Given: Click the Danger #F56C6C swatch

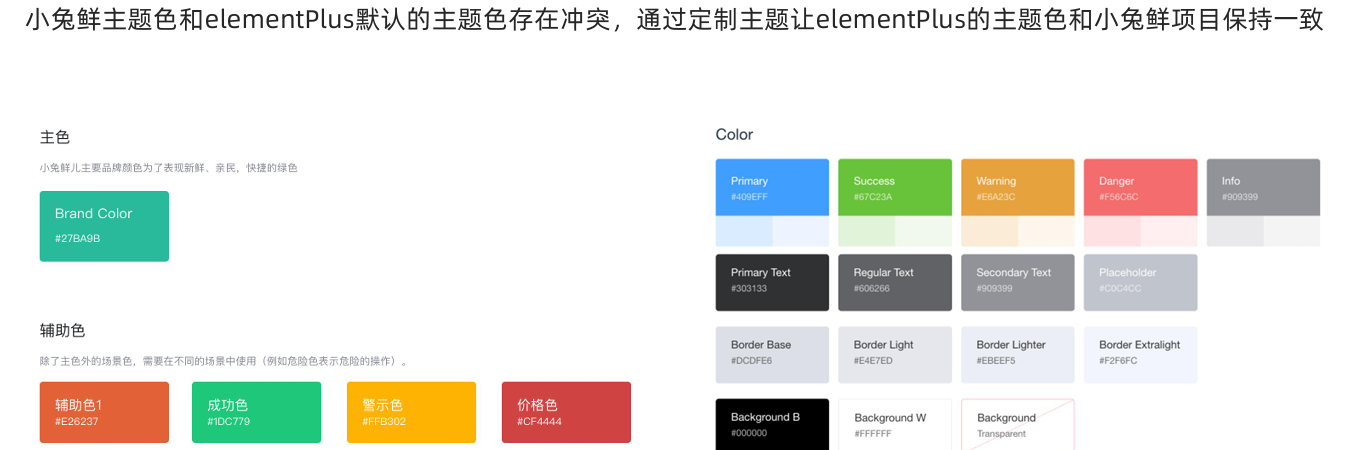Looking at the screenshot, I should 1140,187.
